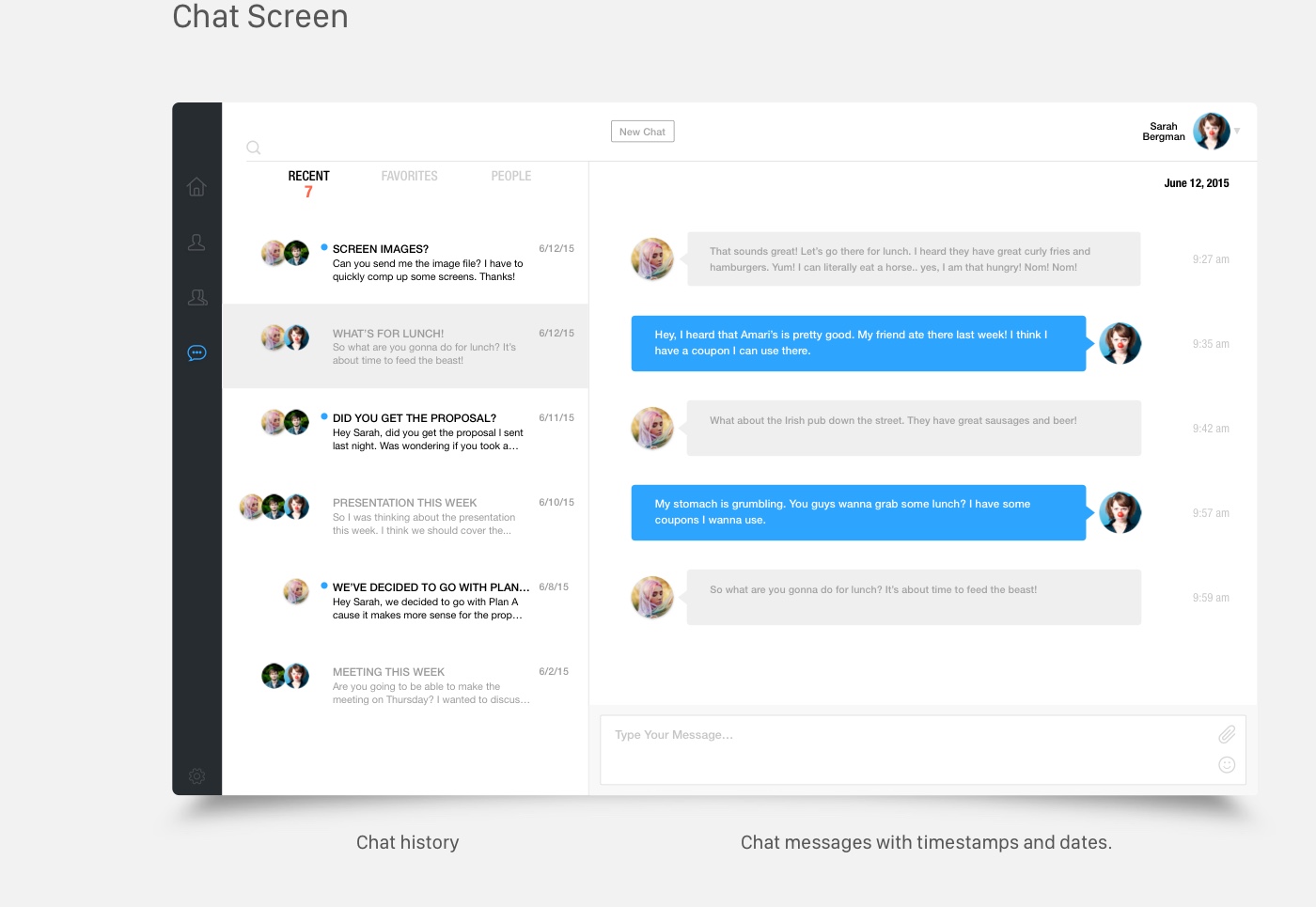The image size is (1316, 907).
Task: Open the group contacts icon
Action: pos(197,298)
